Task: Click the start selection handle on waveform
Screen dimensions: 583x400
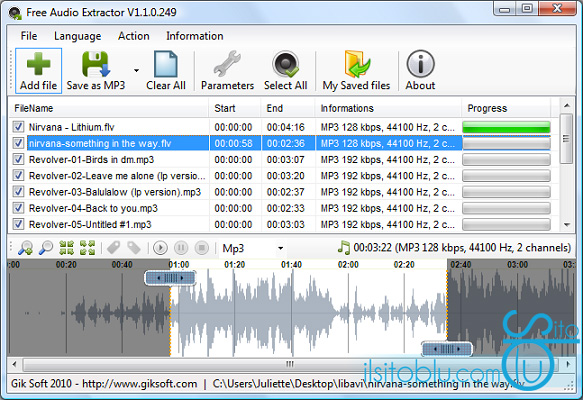Action: [x=170, y=278]
